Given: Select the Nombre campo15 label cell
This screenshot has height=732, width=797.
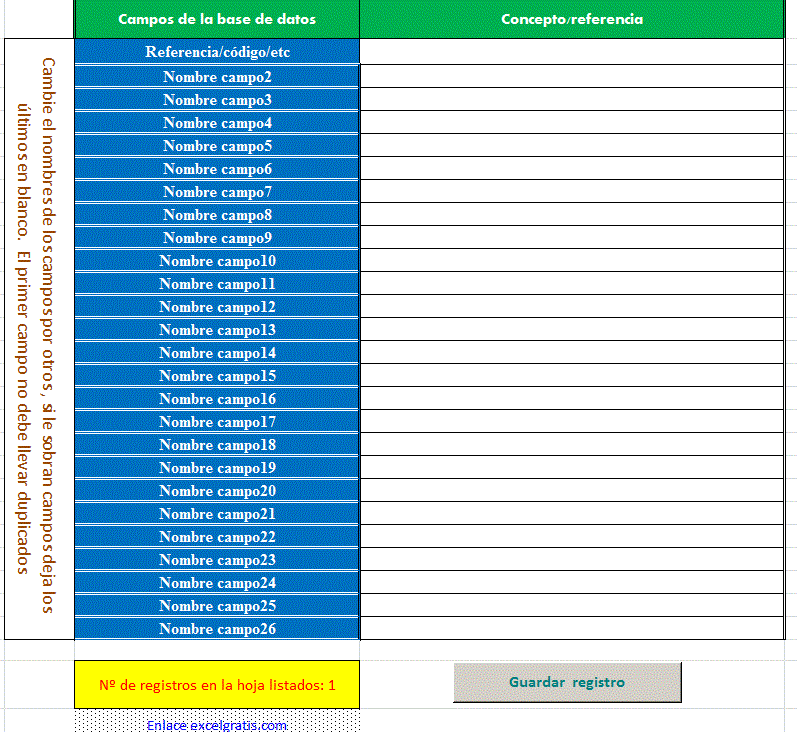Looking at the screenshot, I should [217, 375].
